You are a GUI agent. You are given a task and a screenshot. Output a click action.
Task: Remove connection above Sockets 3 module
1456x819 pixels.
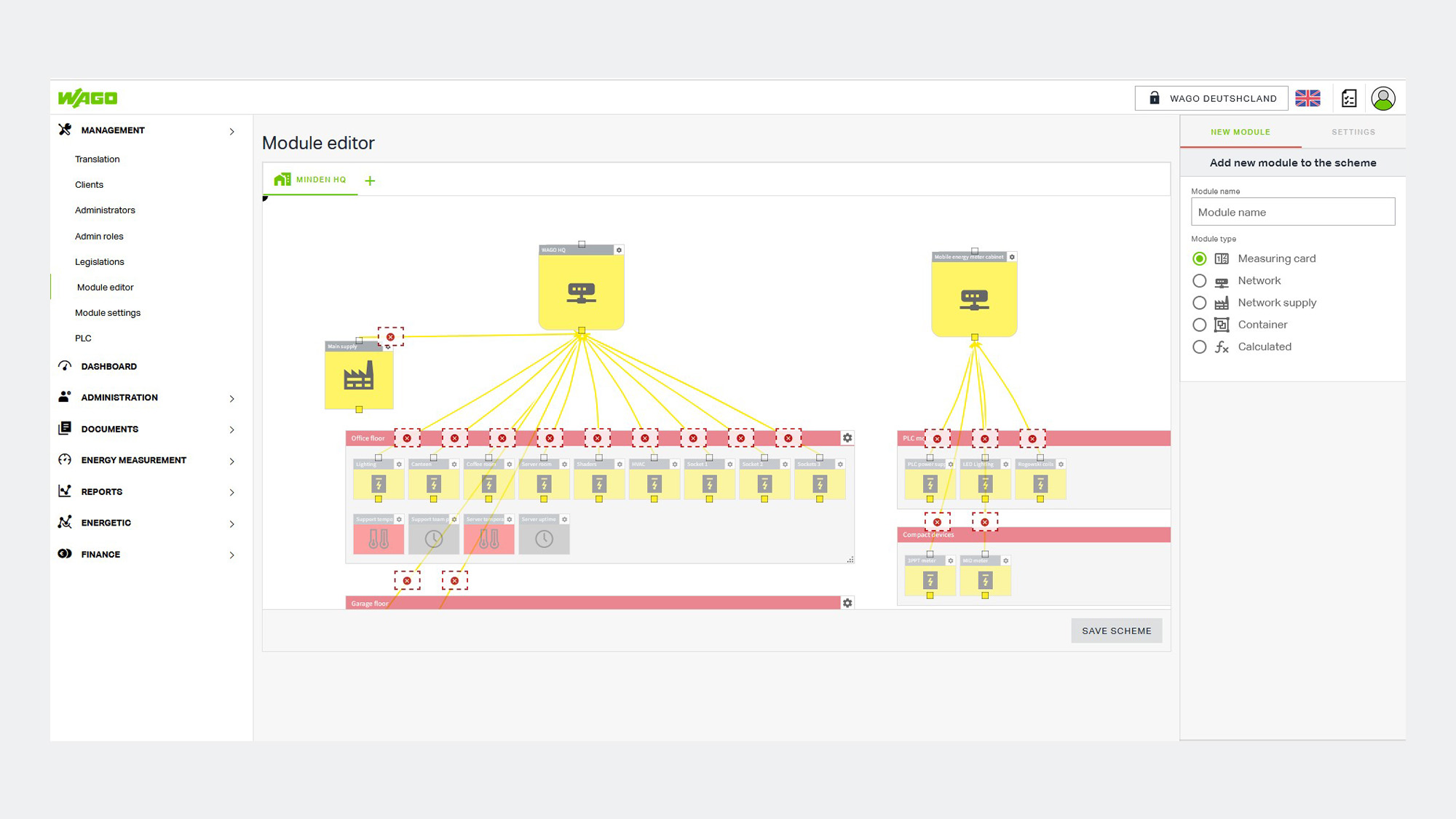[788, 438]
